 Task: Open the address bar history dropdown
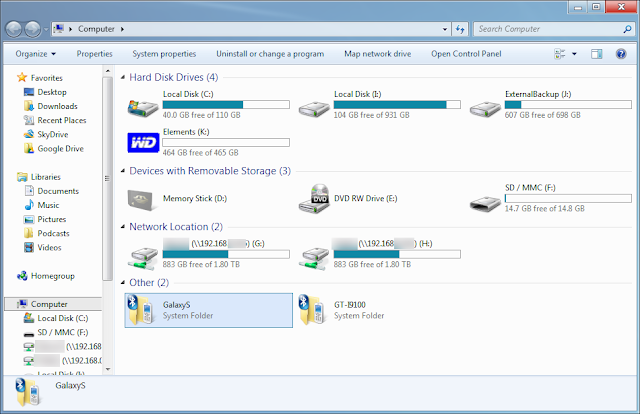tap(444, 29)
